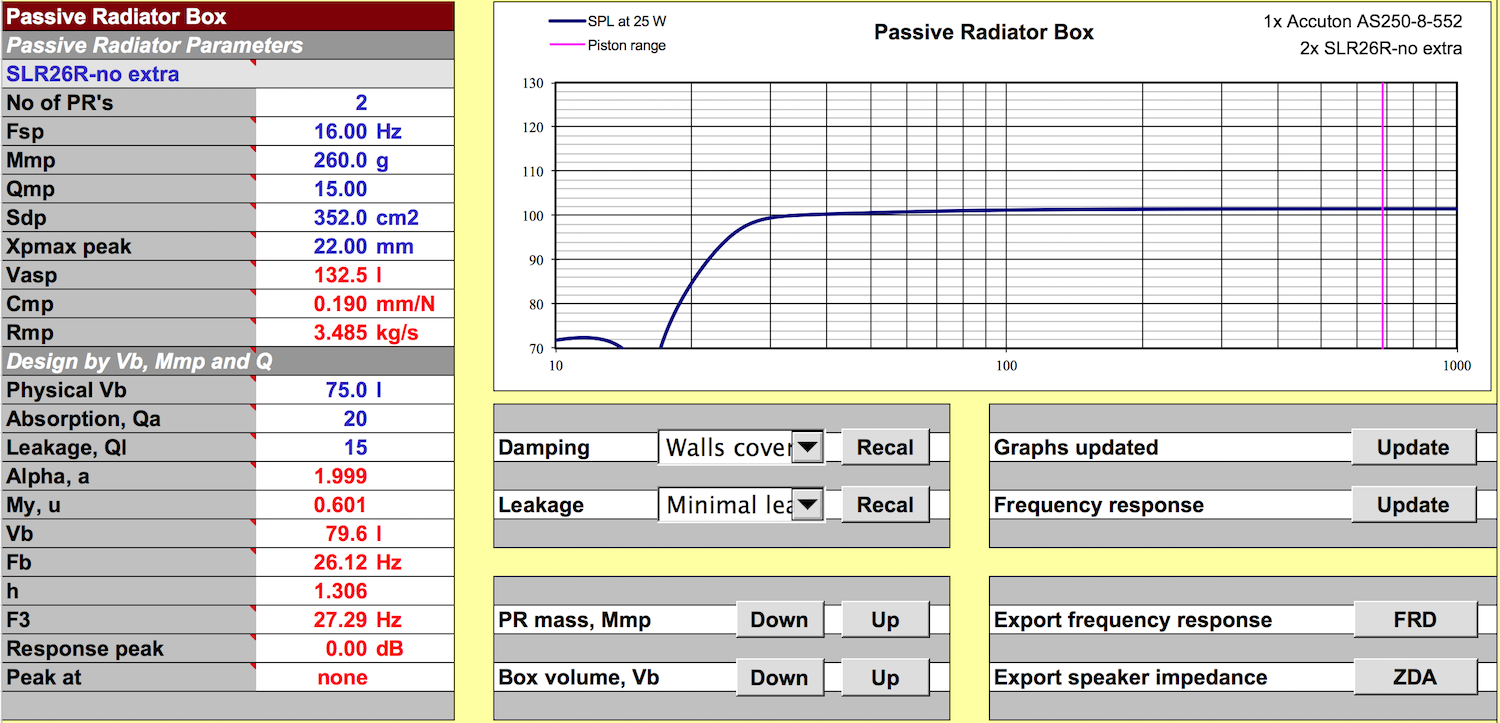Click the Fsp label cell
Screen dimensions: 1500x723
(x=129, y=132)
